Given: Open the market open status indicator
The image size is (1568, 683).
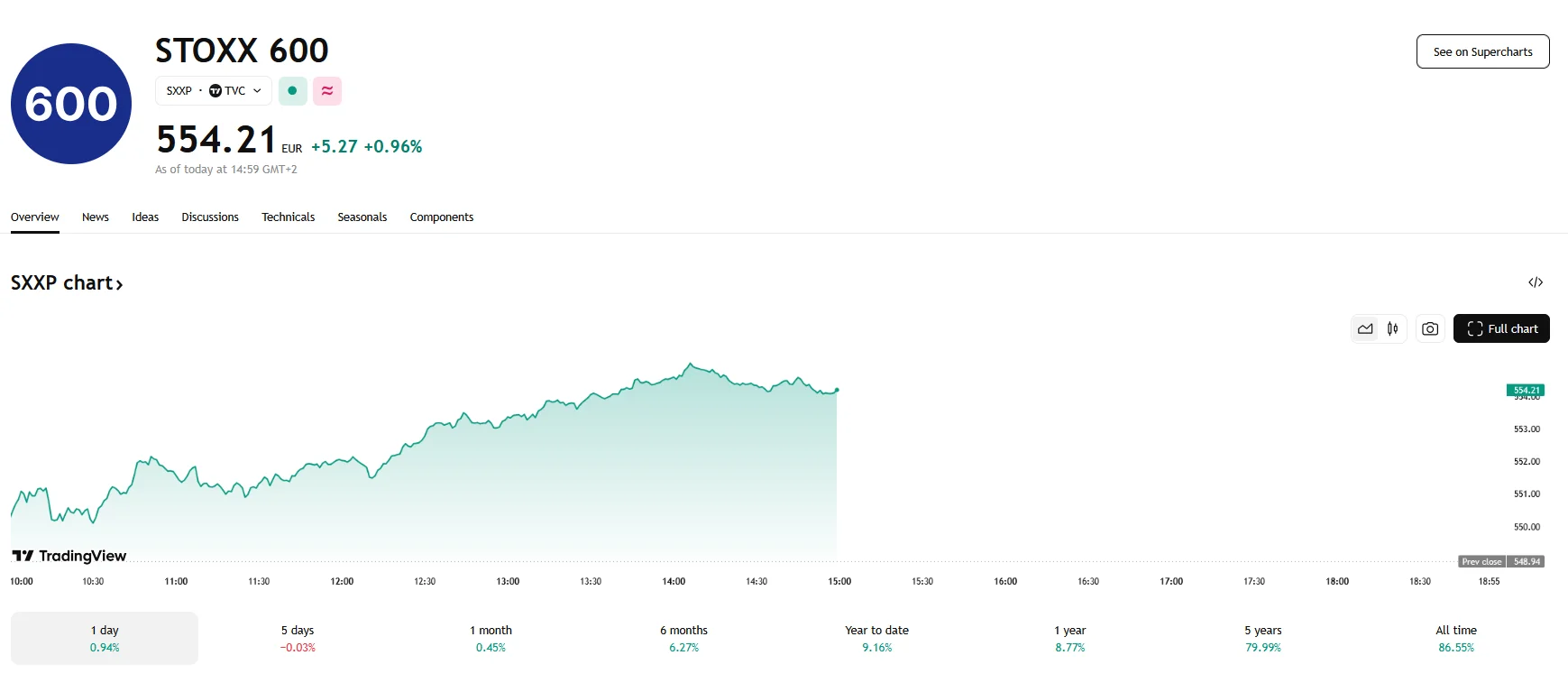Looking at the screenshot, I should click(x=292, y=90).
